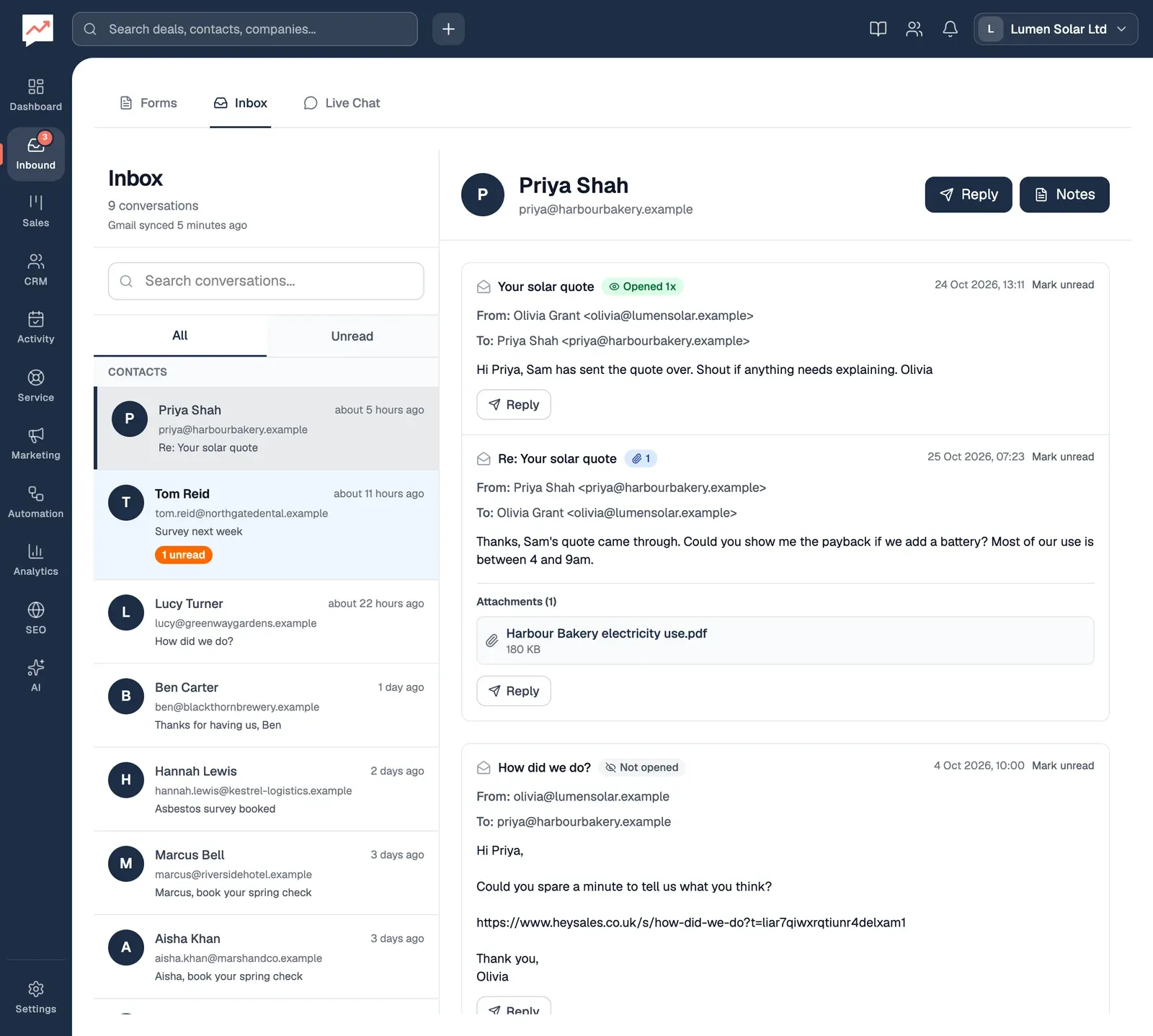This screenshot has height=1036, width=1153.
Task: Go to CRM in the sidebar
Action: click(36, 269)
